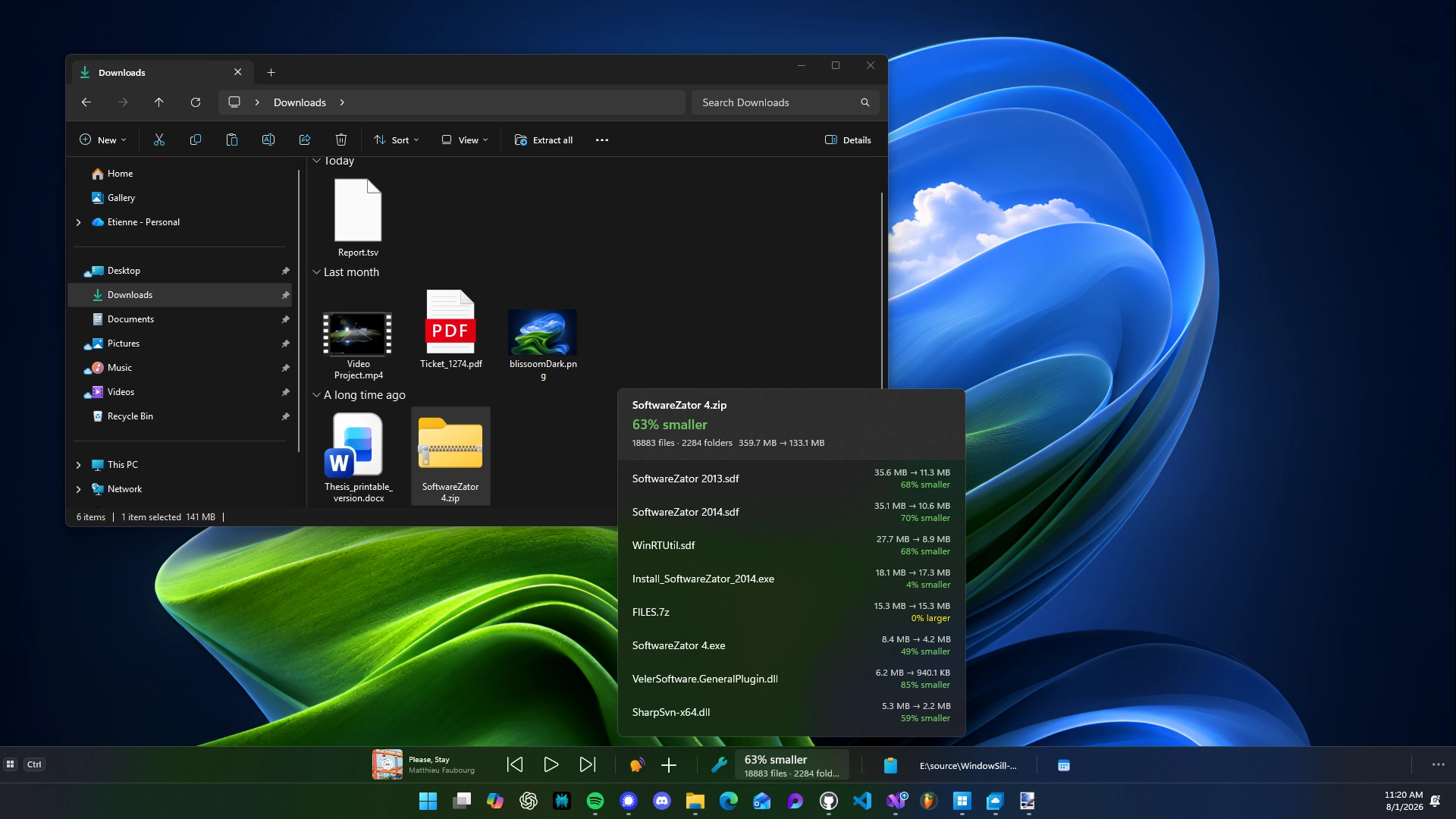Image resolution: width=1456 pixels, height=819 pixels.
Task: Collapse the Last month group
Action: coord(316,272)
